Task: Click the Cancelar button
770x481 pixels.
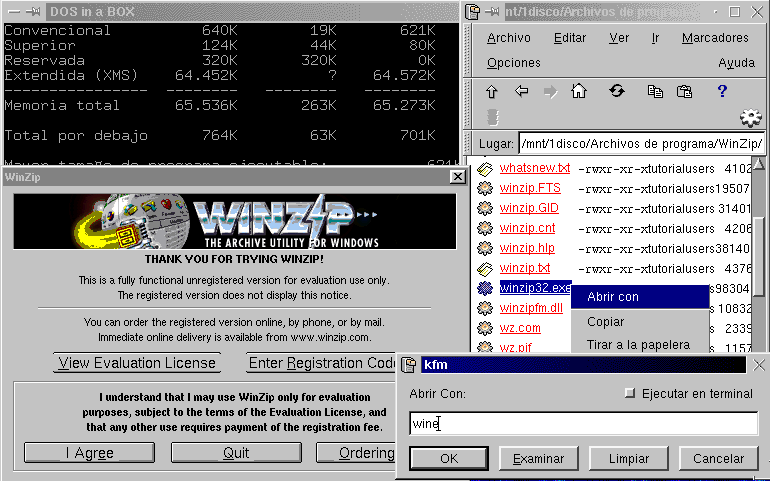Action: coord(718,458)
